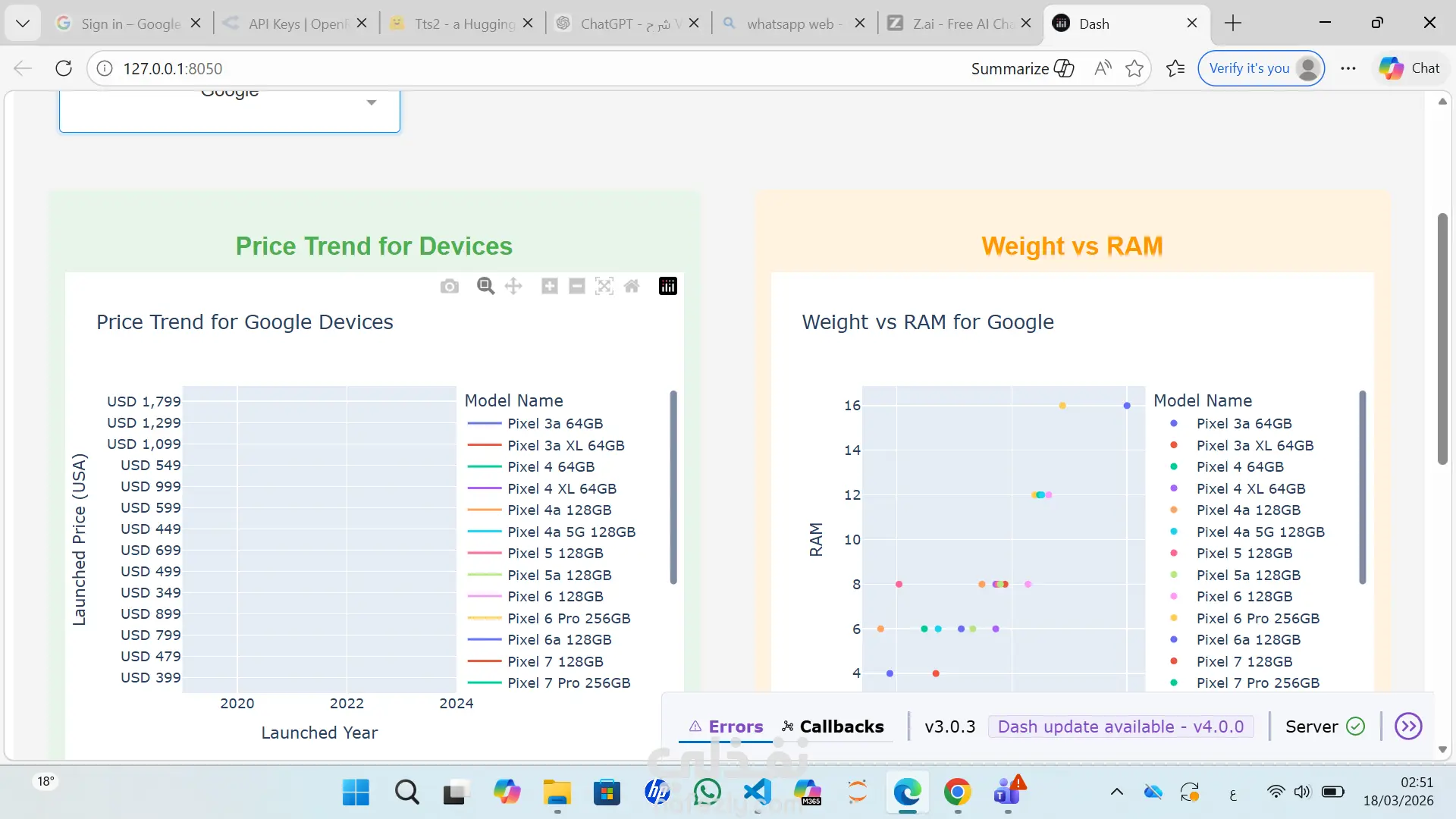Image resolution: width=1456 pixels, height=819 pixels.
Task: Click the Dash update available v4.0.0 link
Action: (1120, 726)
